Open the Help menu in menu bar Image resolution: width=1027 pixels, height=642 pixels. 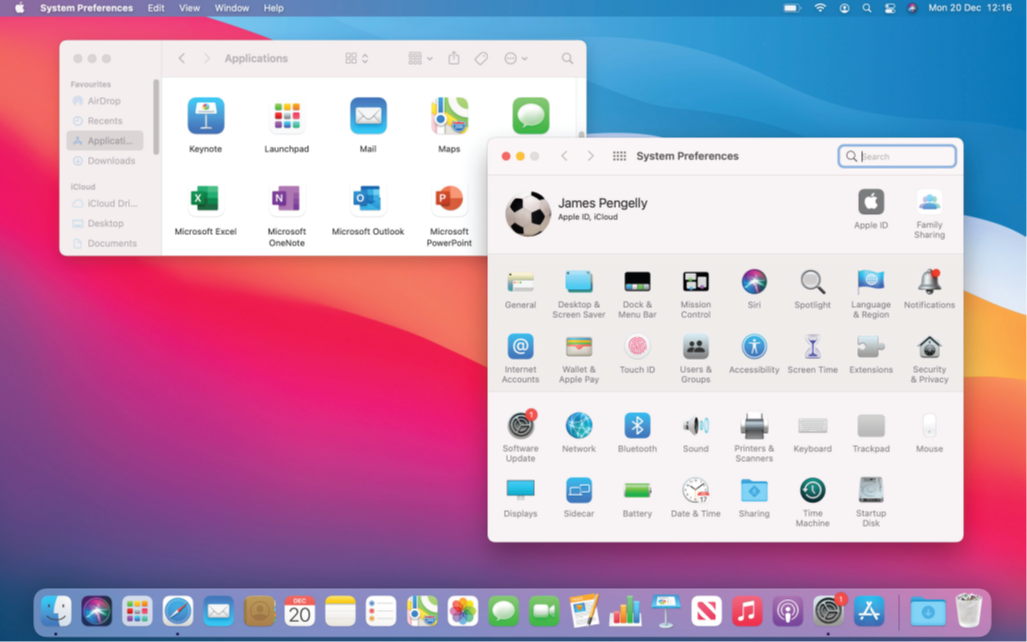coord(273,8)
